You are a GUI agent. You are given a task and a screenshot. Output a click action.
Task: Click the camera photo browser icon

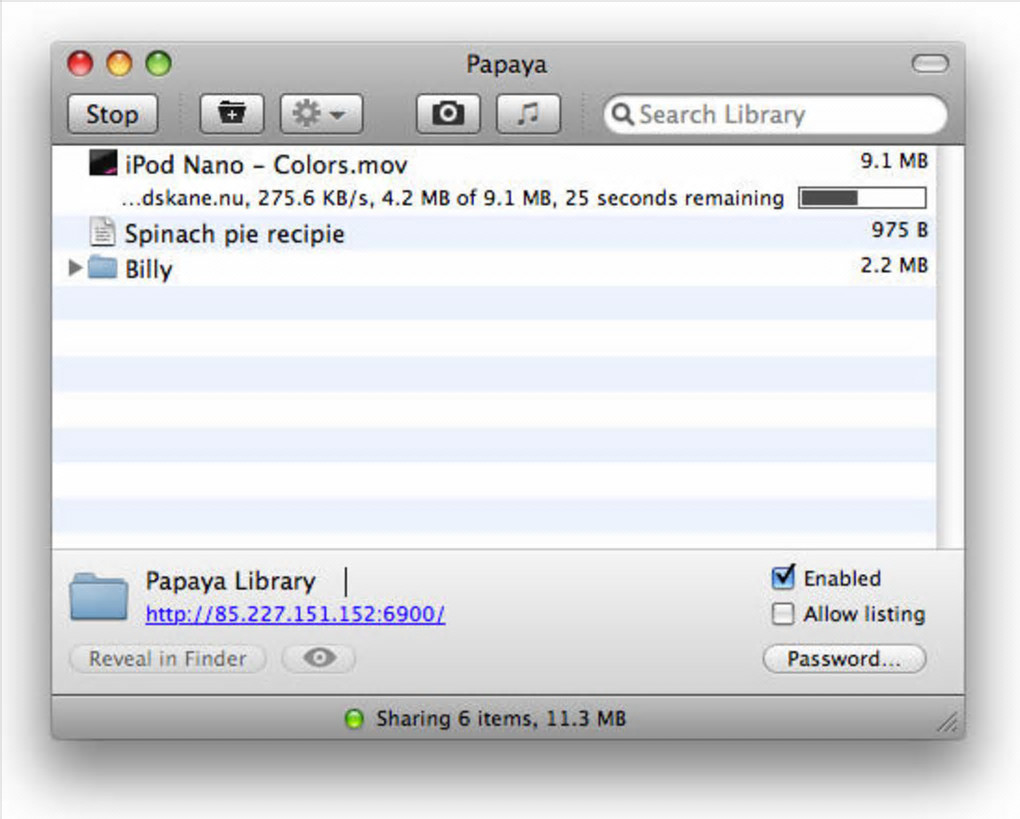(448, 114)
